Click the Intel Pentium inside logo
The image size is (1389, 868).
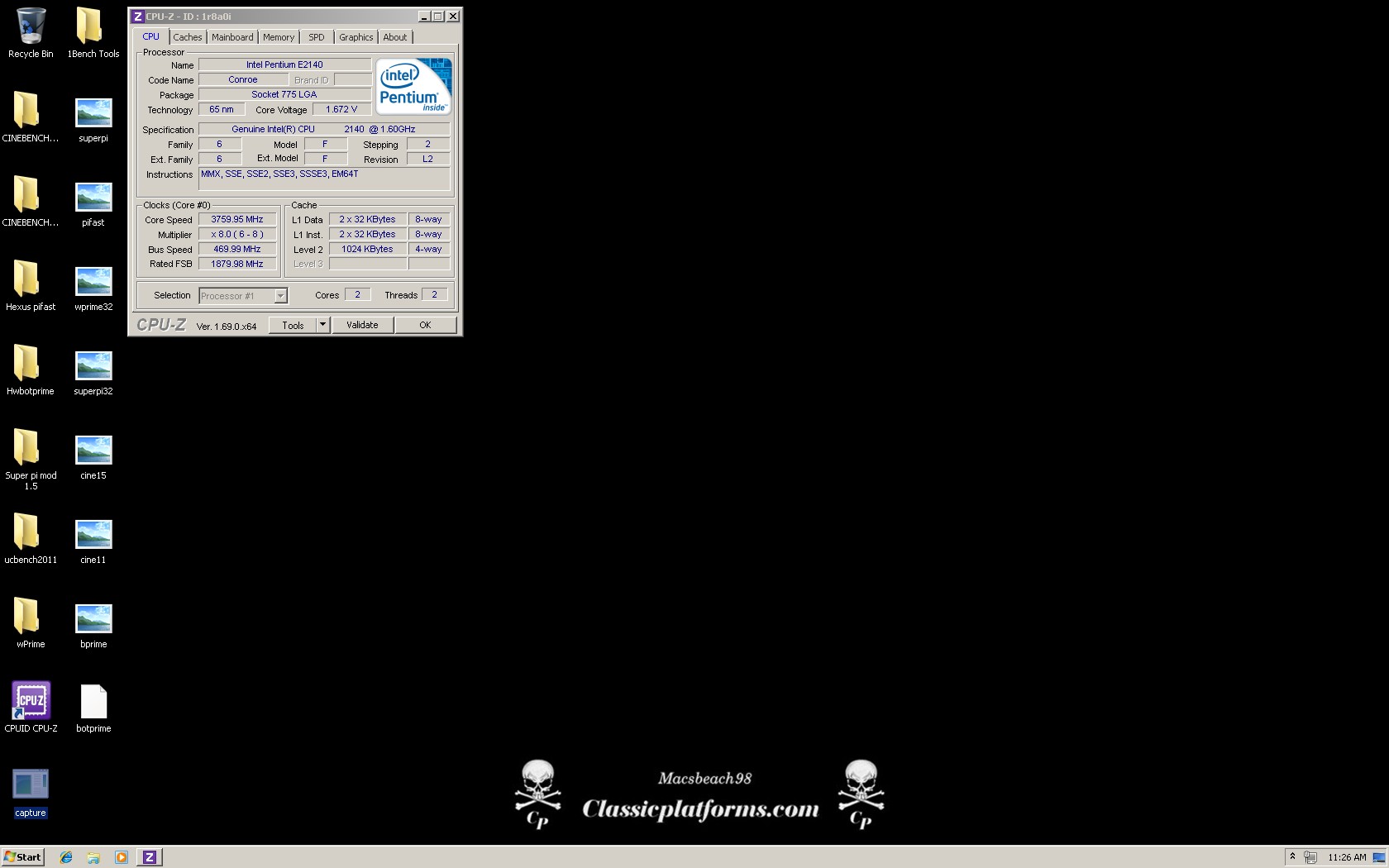[x=413, y=86]
